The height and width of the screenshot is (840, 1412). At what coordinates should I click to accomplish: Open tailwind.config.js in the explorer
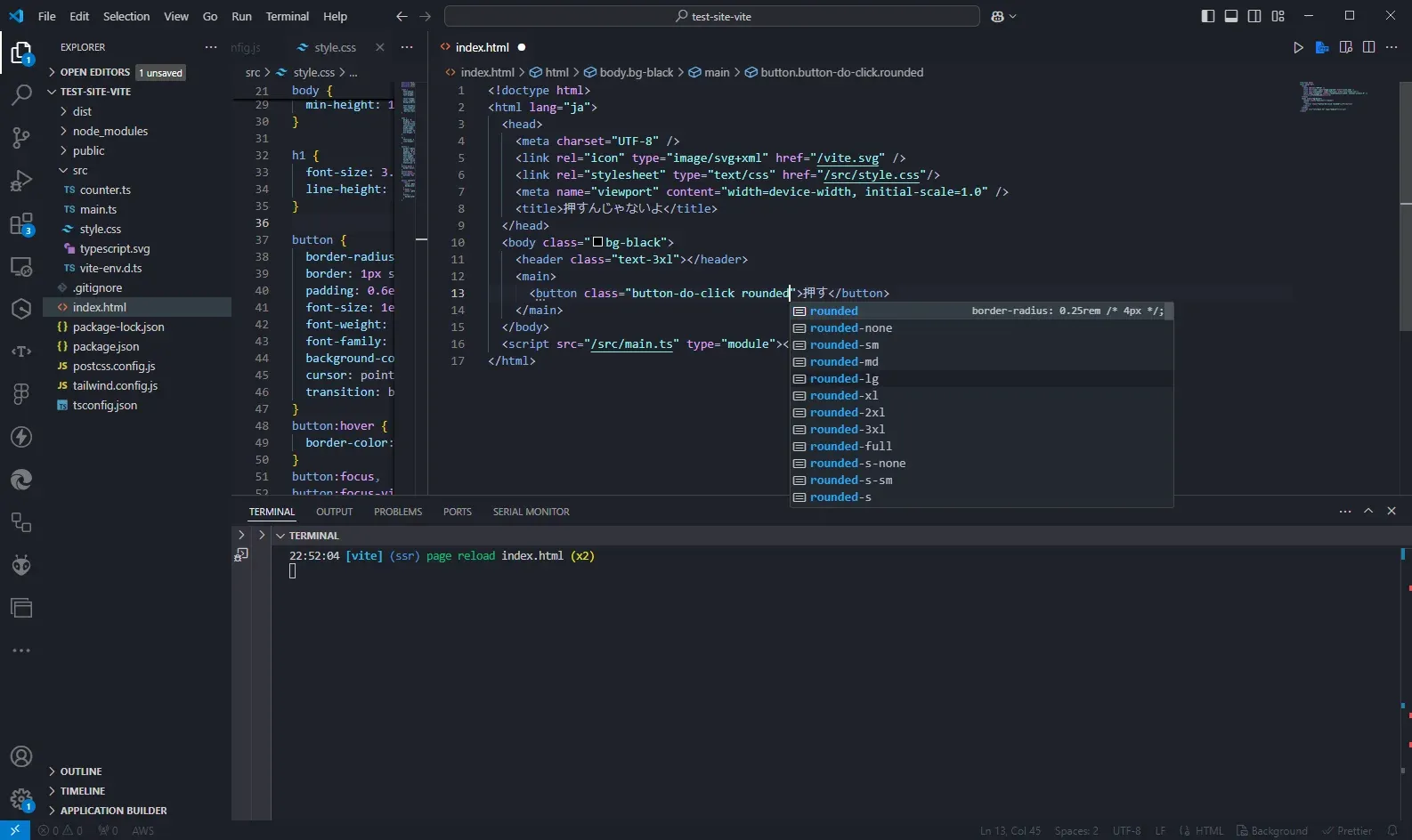click(x=115, y=385)
